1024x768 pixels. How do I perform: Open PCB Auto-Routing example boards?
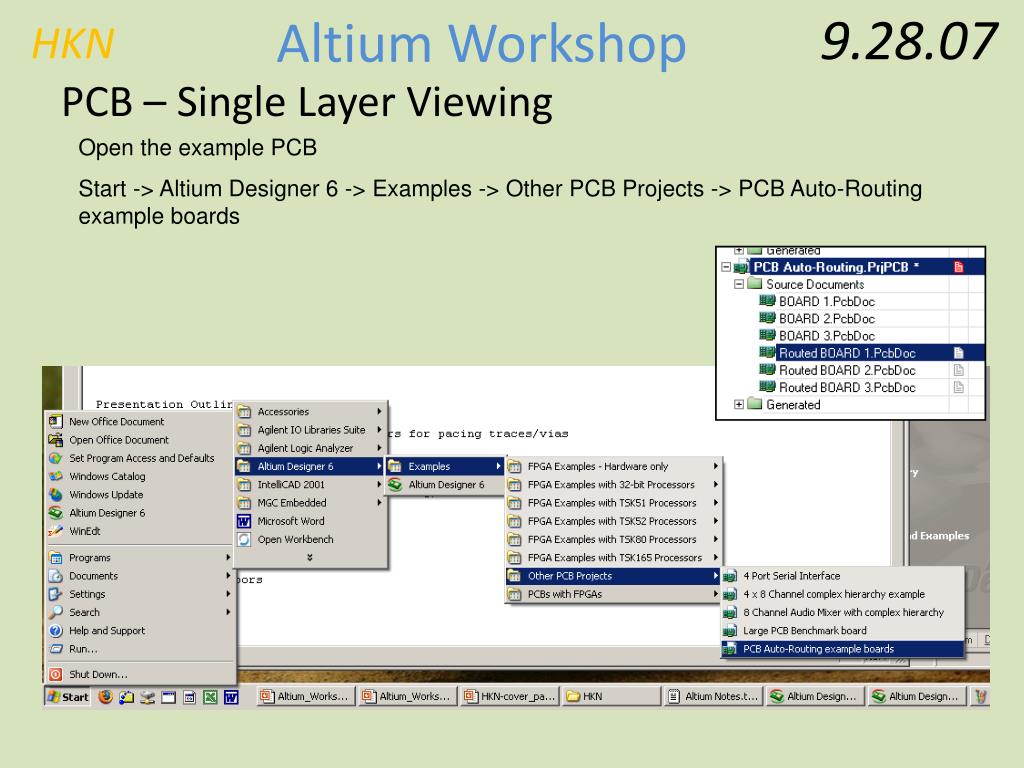tap(842, 650)
